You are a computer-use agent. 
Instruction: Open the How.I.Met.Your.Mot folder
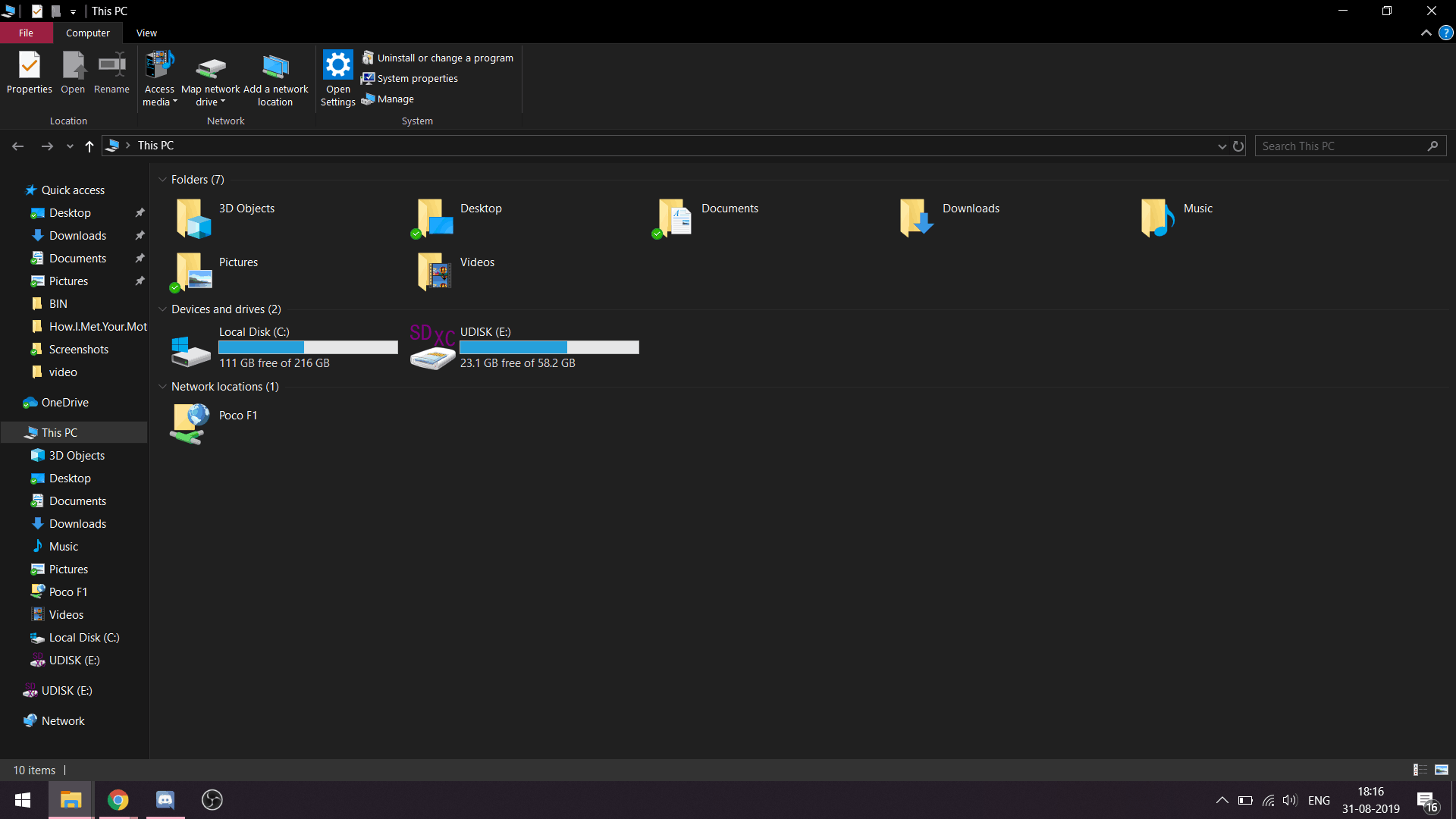(97, 326)
